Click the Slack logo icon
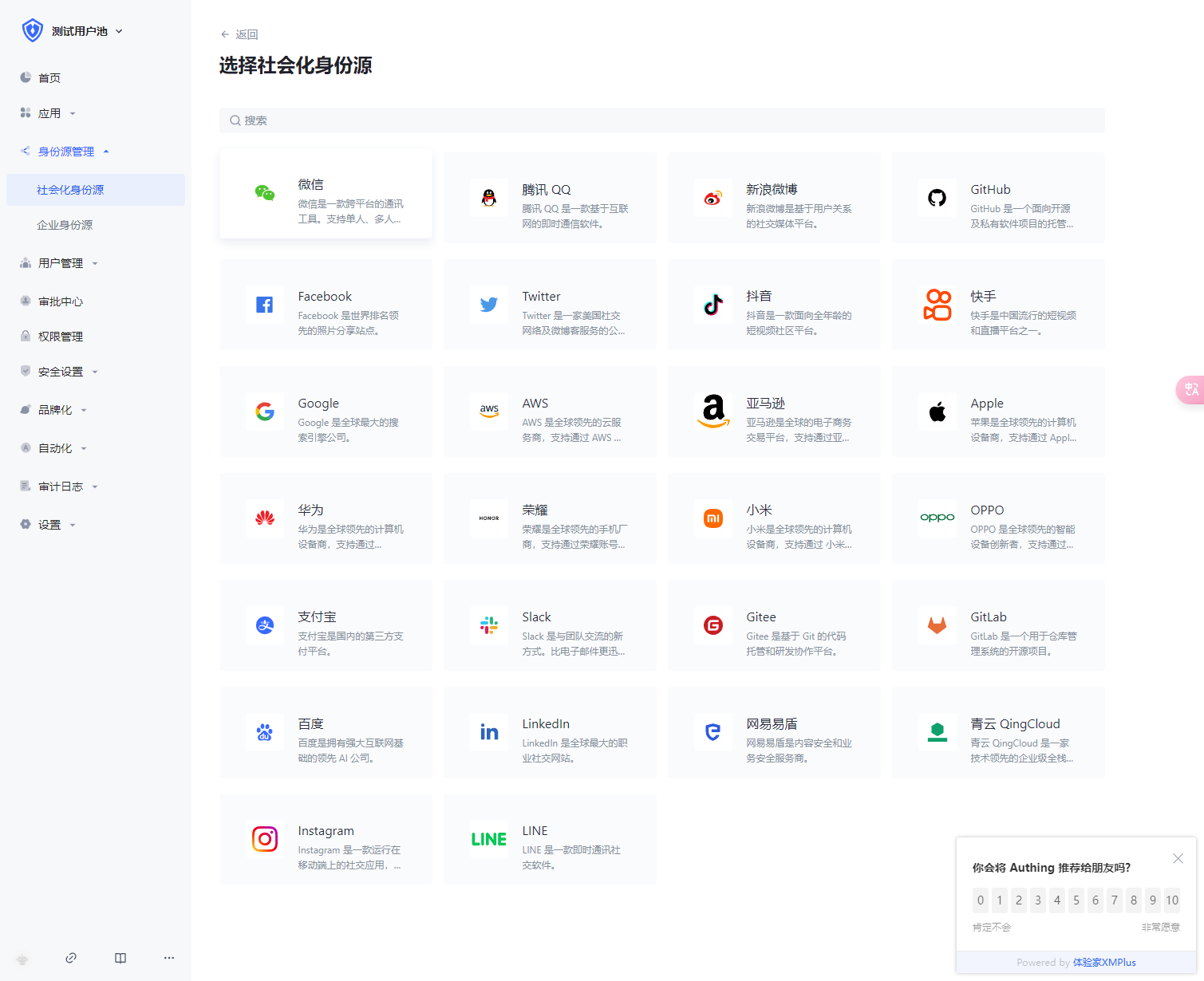1204x981 pixels. 489,625
